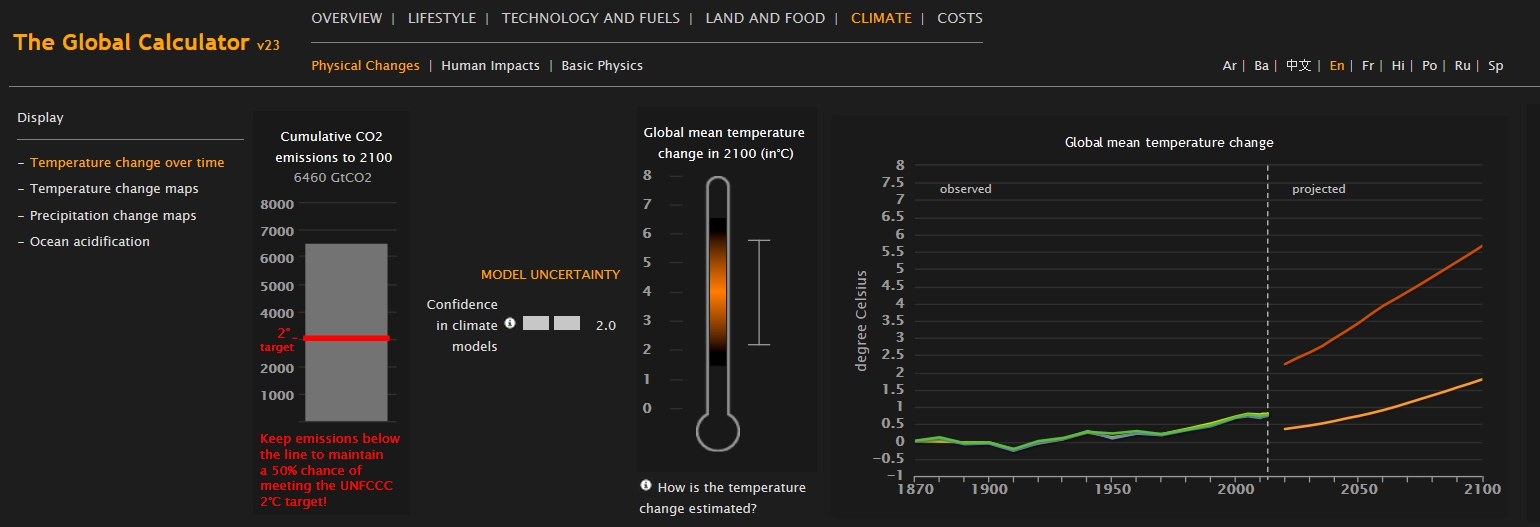Switch language to French (Fr)
This screenshot has width=1540, height=527.
pos(1368,66)
